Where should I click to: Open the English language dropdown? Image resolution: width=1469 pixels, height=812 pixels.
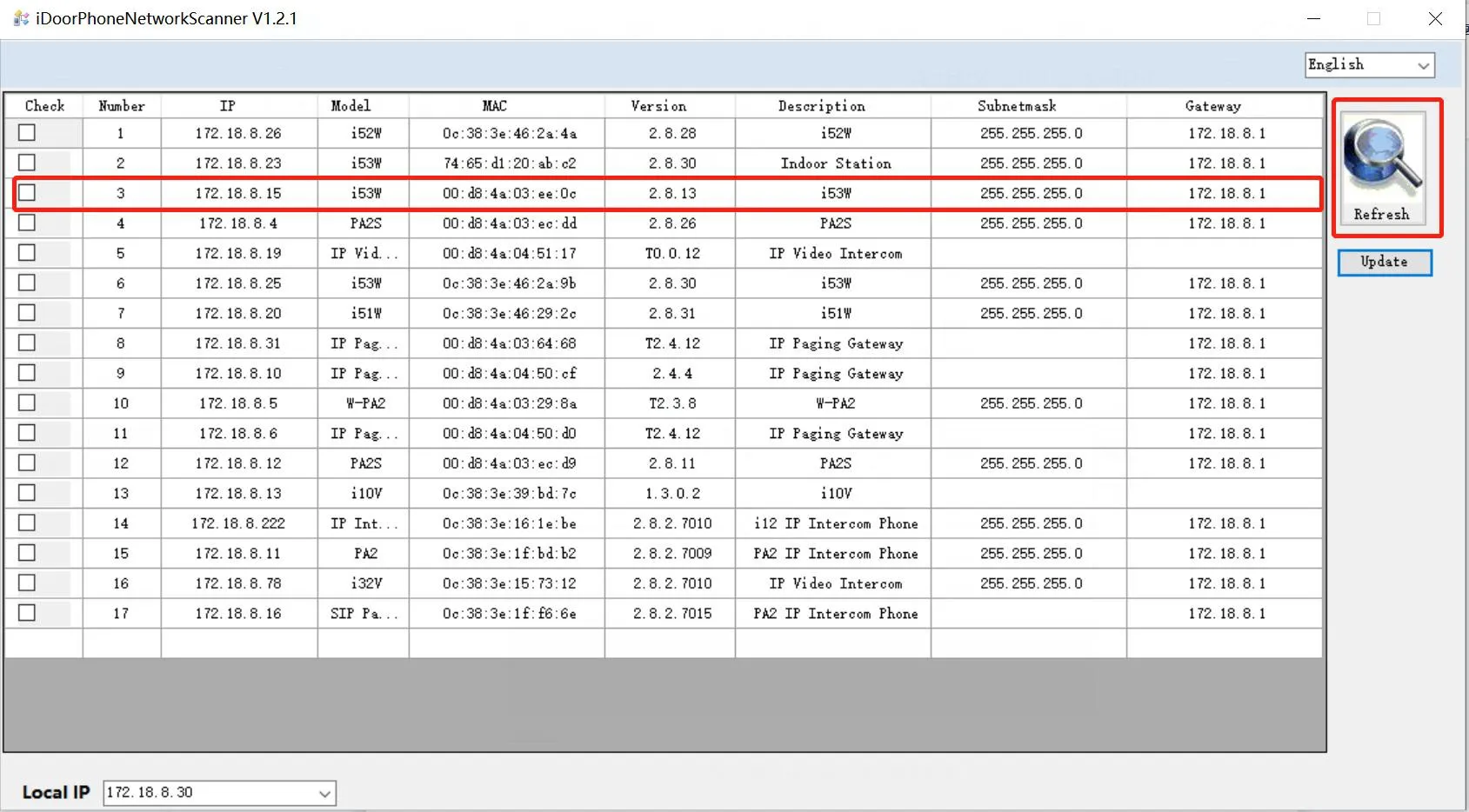pyautogui.click(x=1368, y=64)
